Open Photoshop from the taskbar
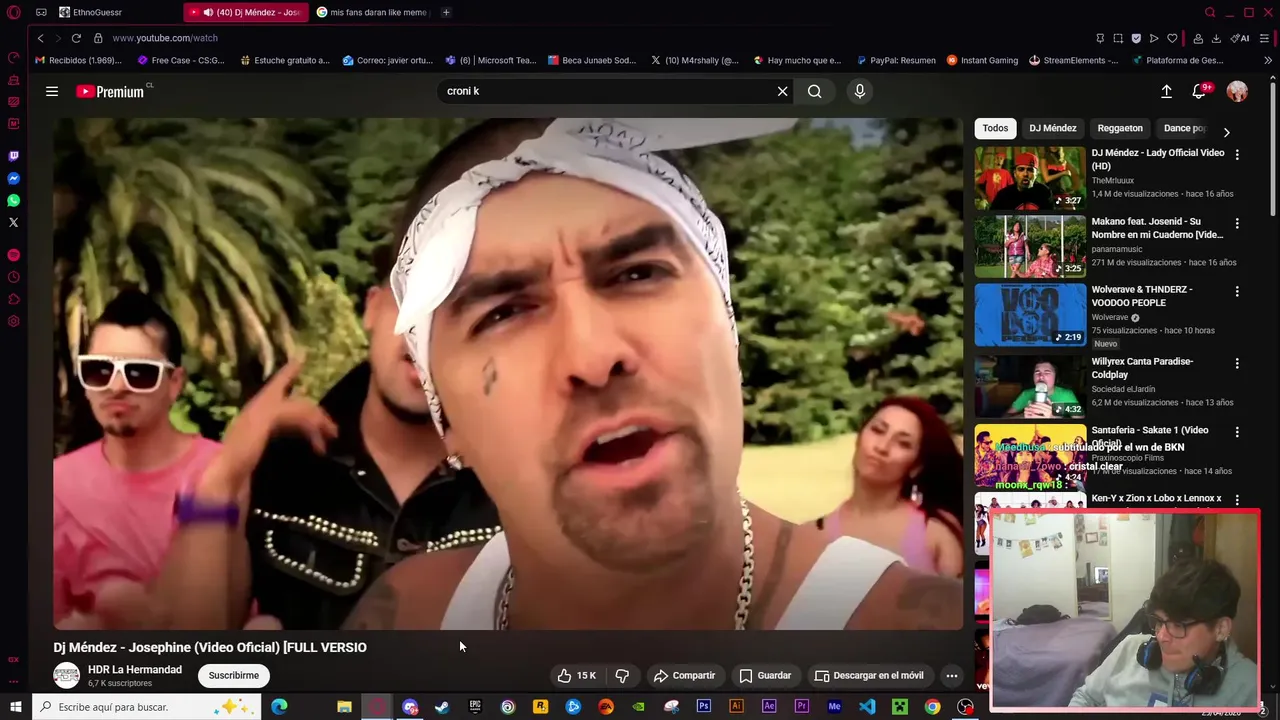 (704, 707)
